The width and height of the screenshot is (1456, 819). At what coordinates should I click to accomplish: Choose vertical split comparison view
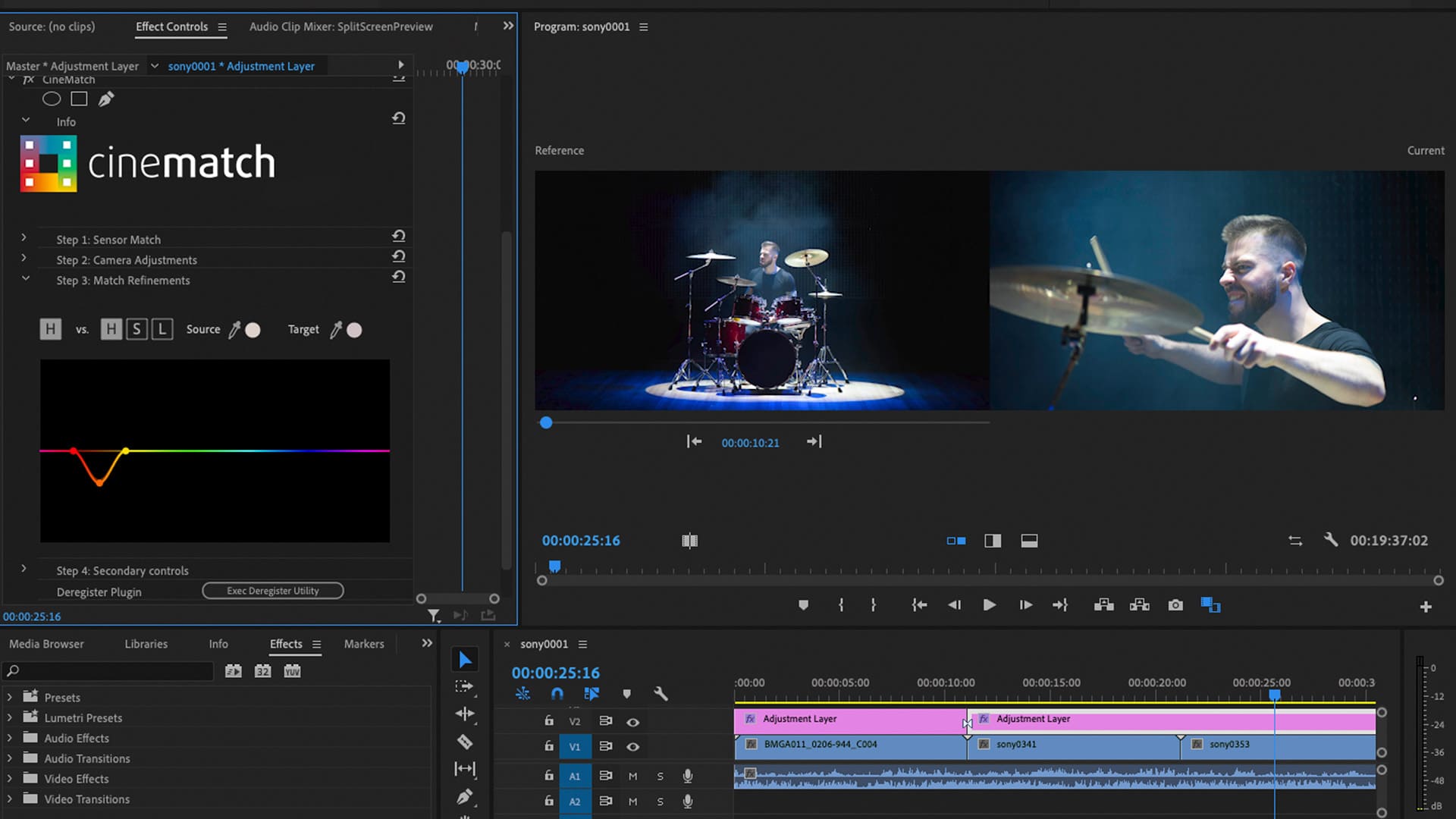click(993, 541)
